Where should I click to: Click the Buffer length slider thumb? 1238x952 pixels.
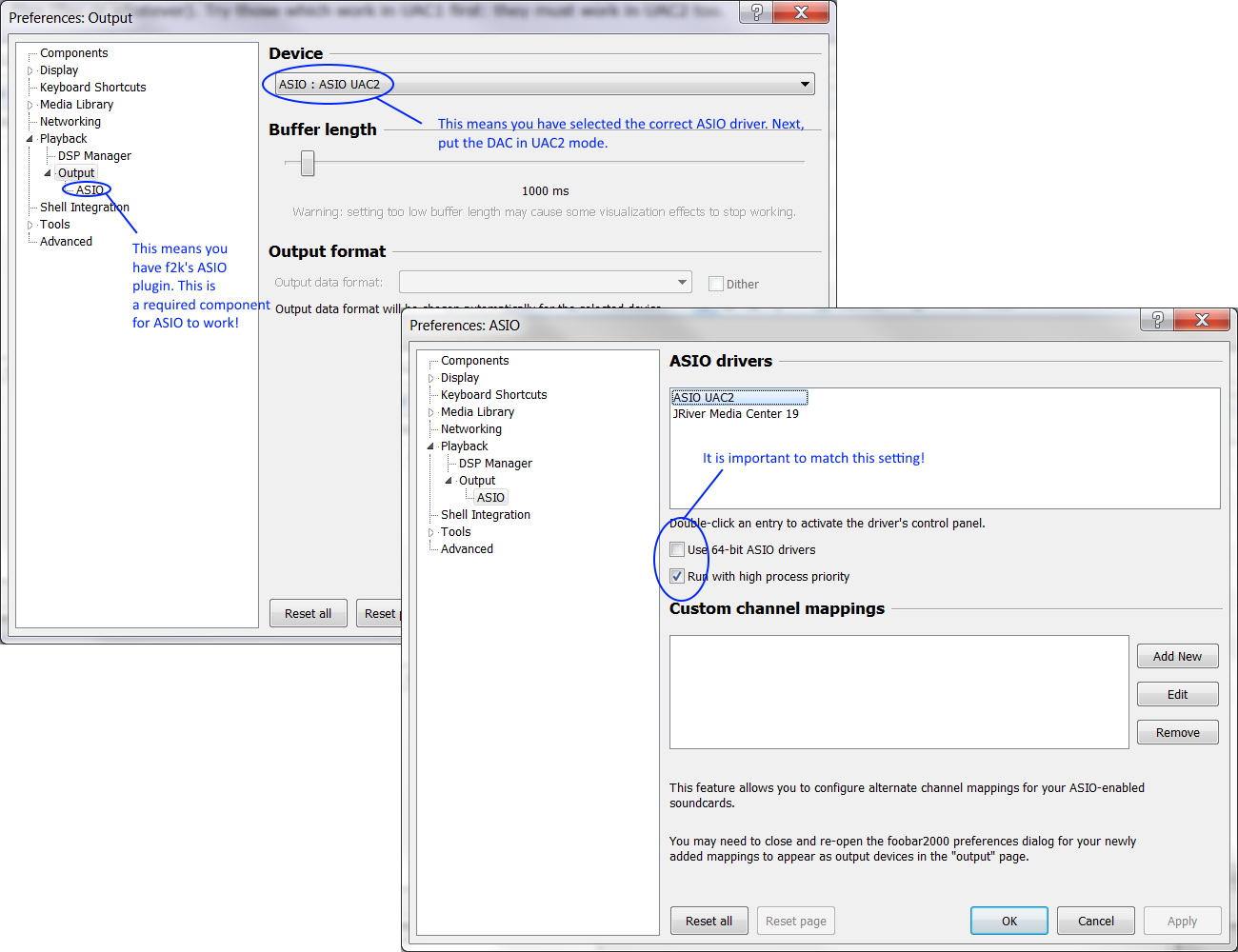pyautogui.click(x=308, y=164)
